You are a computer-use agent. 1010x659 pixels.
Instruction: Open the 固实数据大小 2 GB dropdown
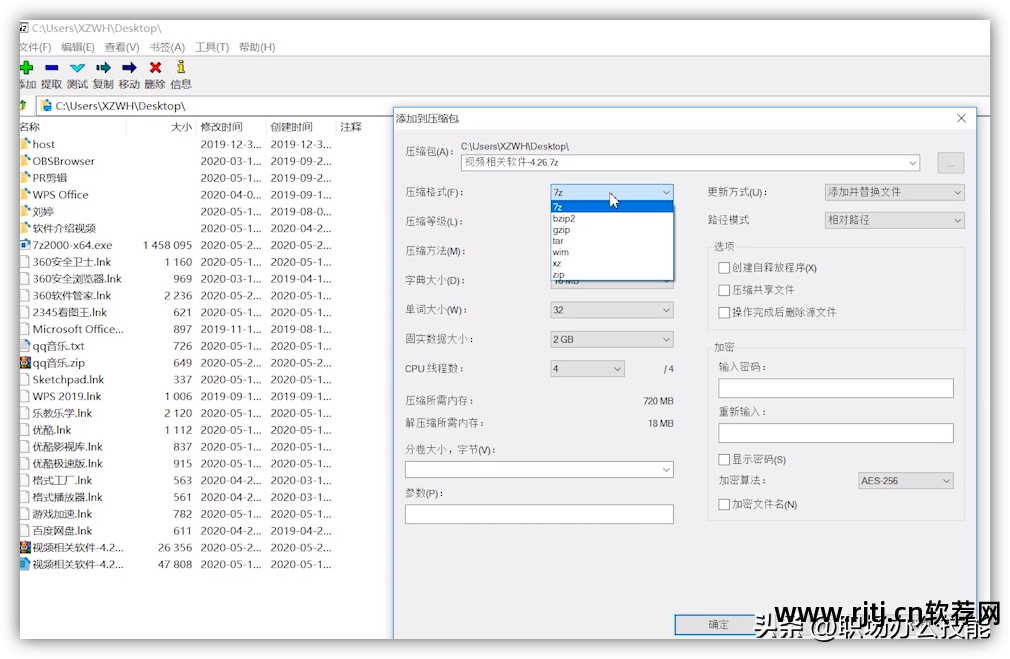coord(612,339)
